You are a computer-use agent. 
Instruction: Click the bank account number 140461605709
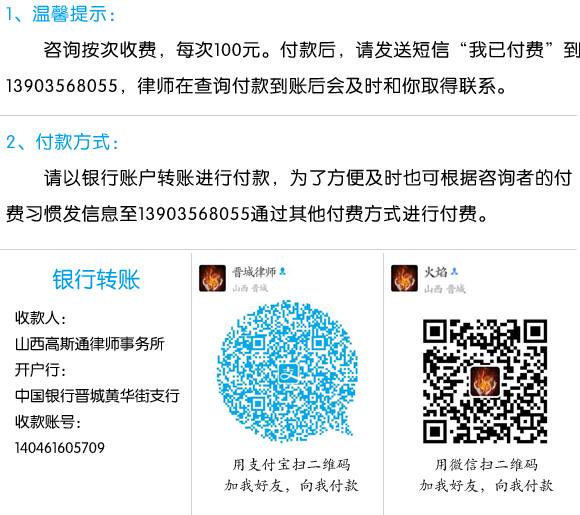(60, 448)
